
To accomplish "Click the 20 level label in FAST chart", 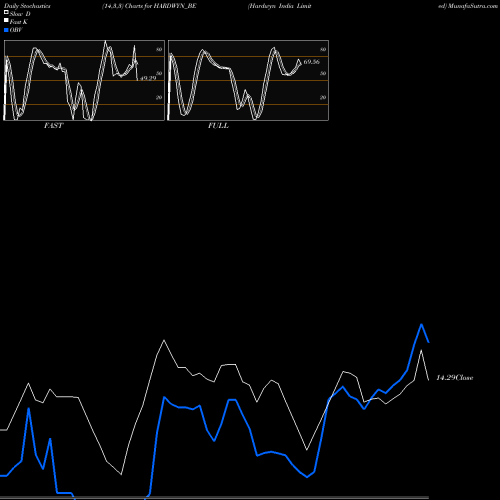I will coord(159,97).
